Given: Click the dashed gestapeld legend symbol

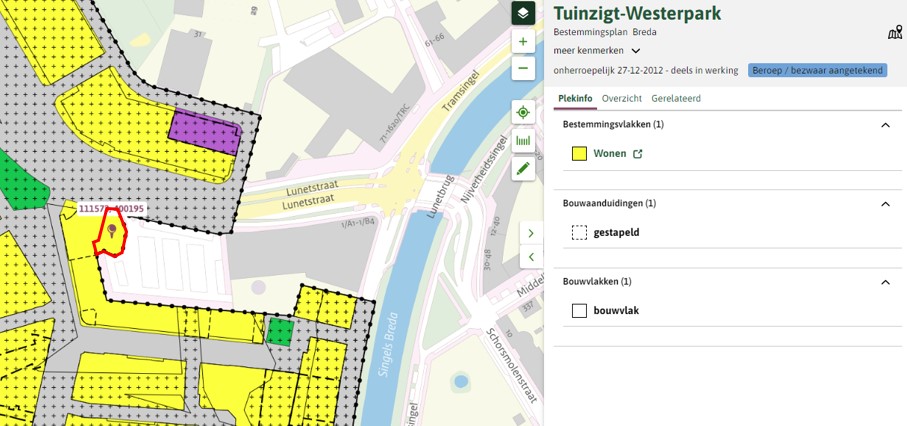Looking at the screenshot, I should pos(579,233).
